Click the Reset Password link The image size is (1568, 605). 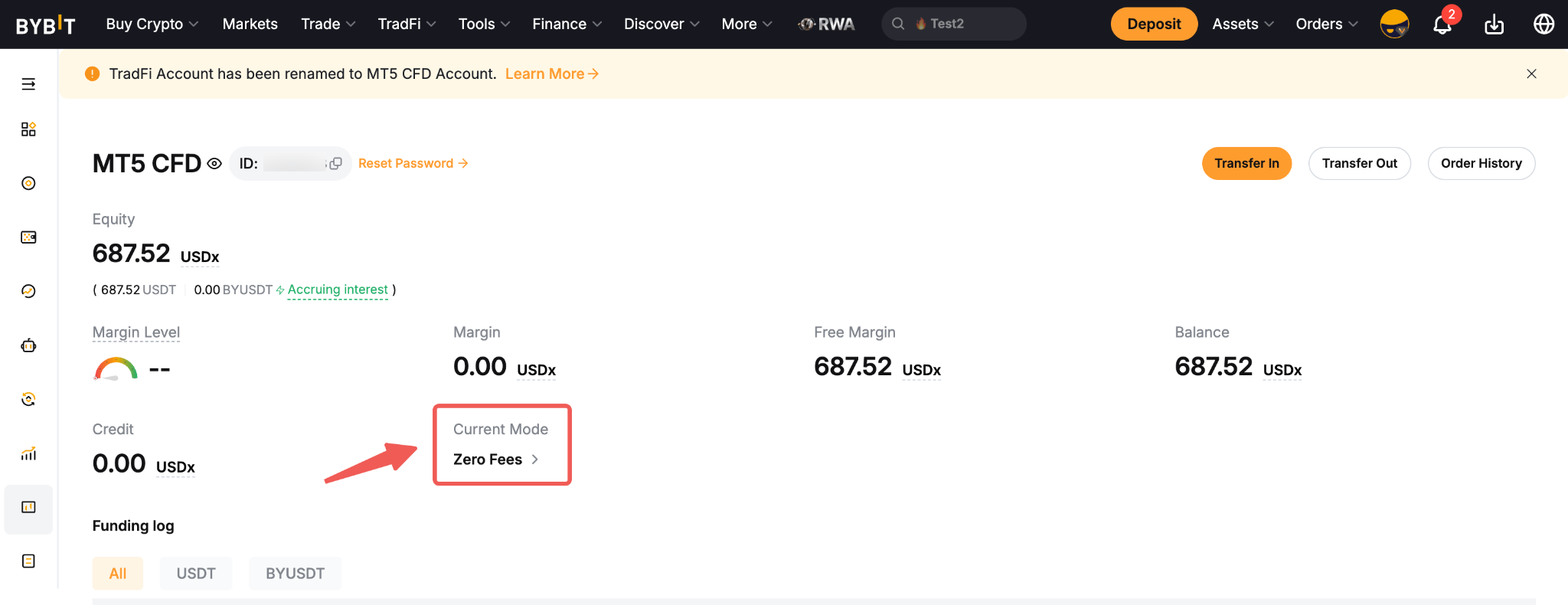tap(413, 163)
